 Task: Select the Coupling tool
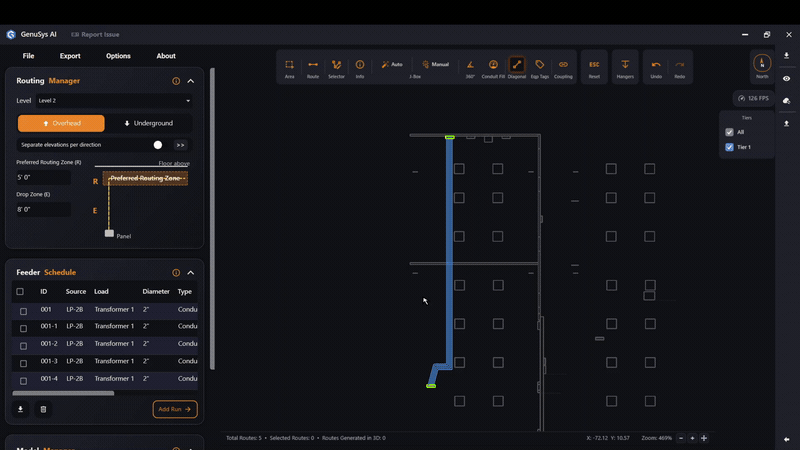(563, 68)
